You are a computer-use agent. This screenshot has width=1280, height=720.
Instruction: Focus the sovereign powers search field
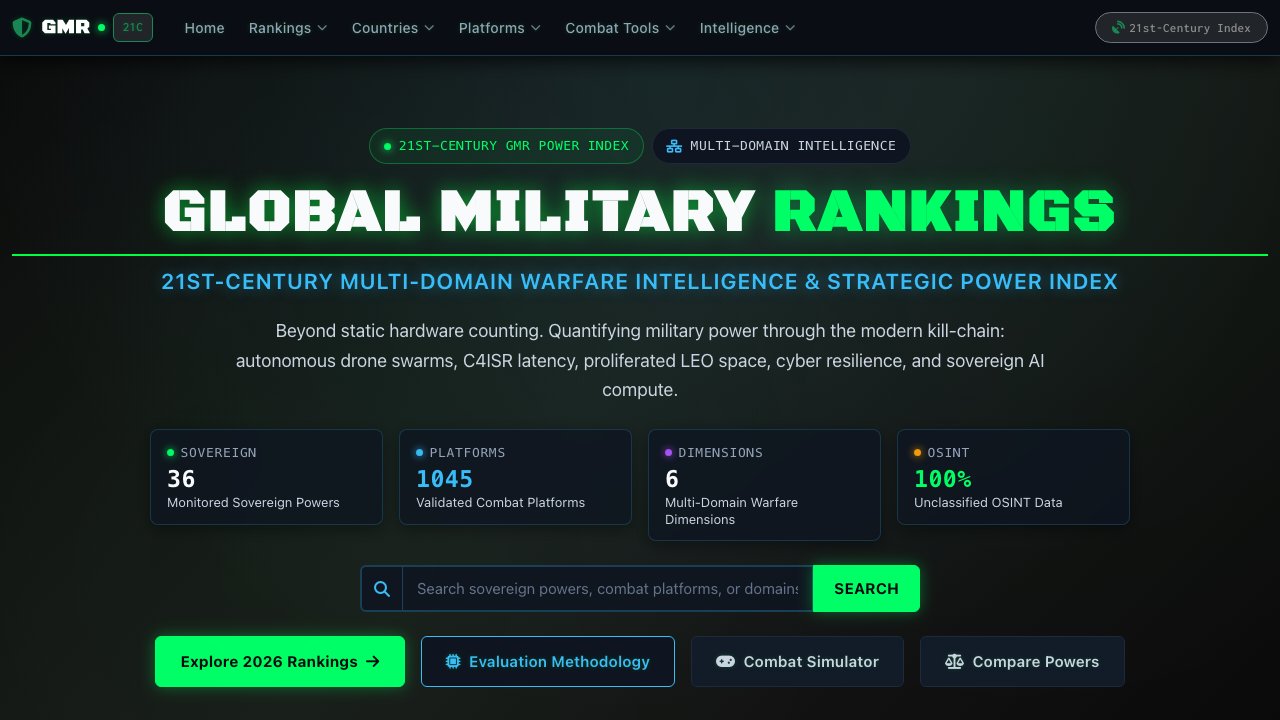(x=607, y=588)
